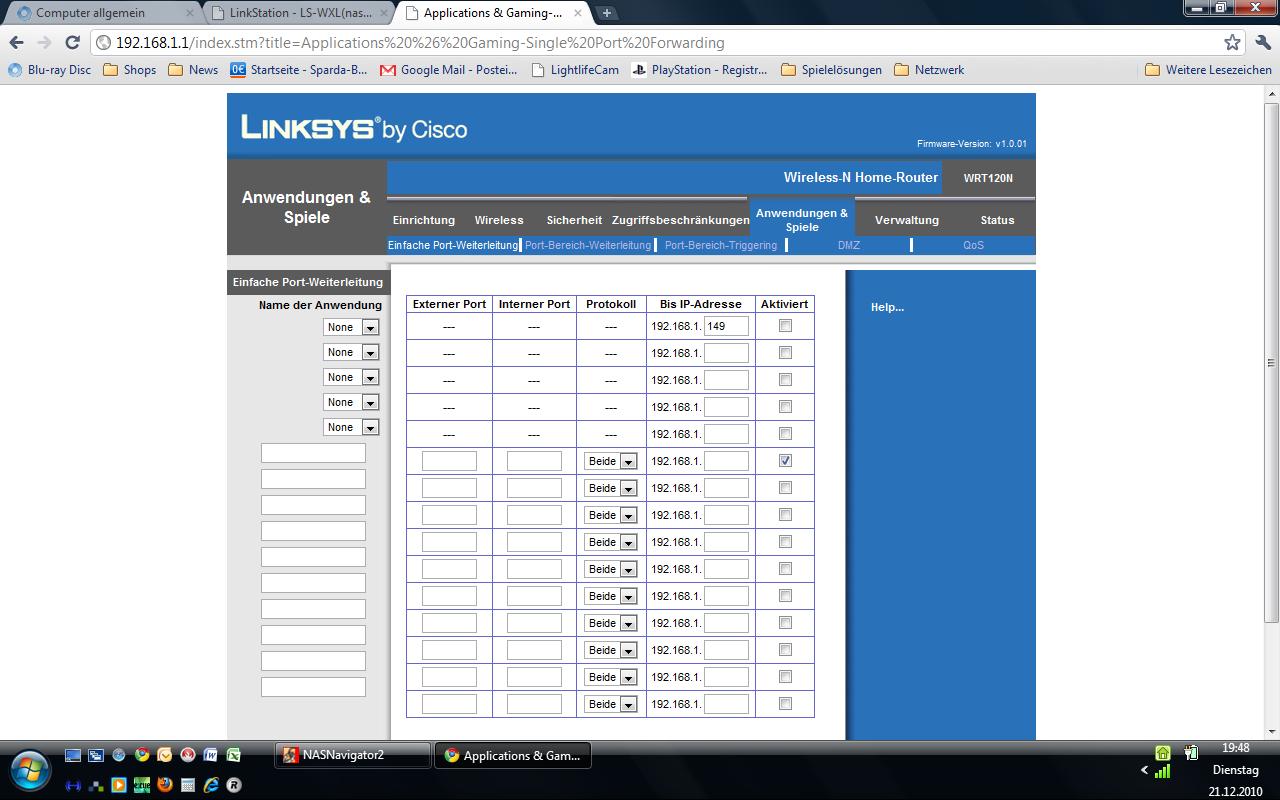
Task: Open Microsoft Word from the quick launch bar
Action: (211, 755)
